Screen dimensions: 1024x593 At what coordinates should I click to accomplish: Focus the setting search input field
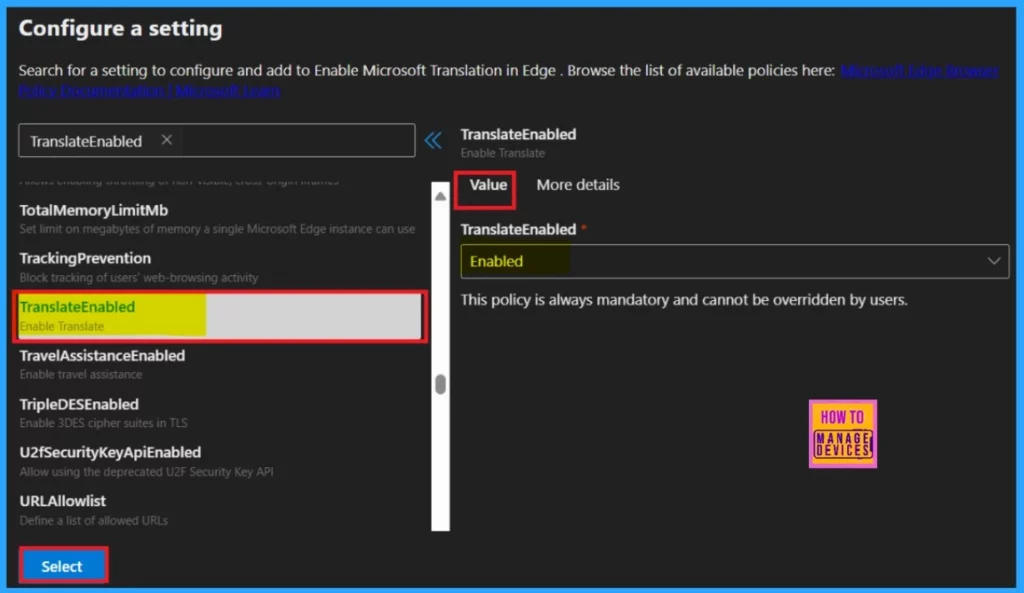(217, 140)
